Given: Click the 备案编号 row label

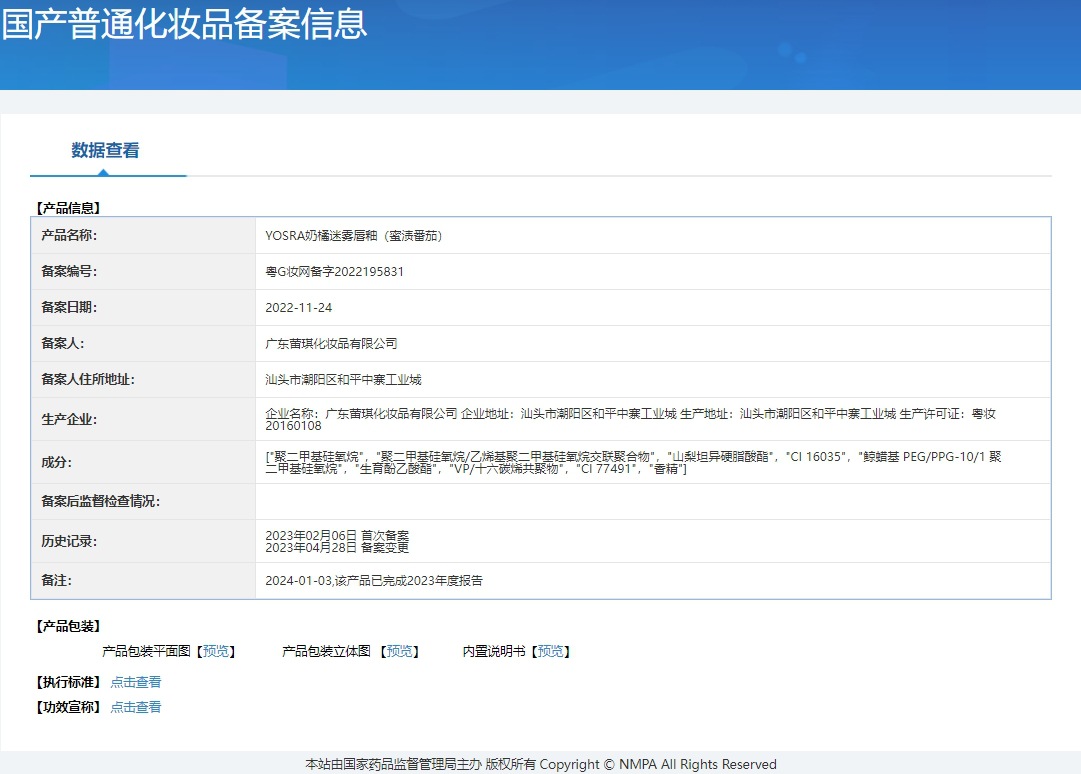Looking at the screenshot, I should pos(69,271).
